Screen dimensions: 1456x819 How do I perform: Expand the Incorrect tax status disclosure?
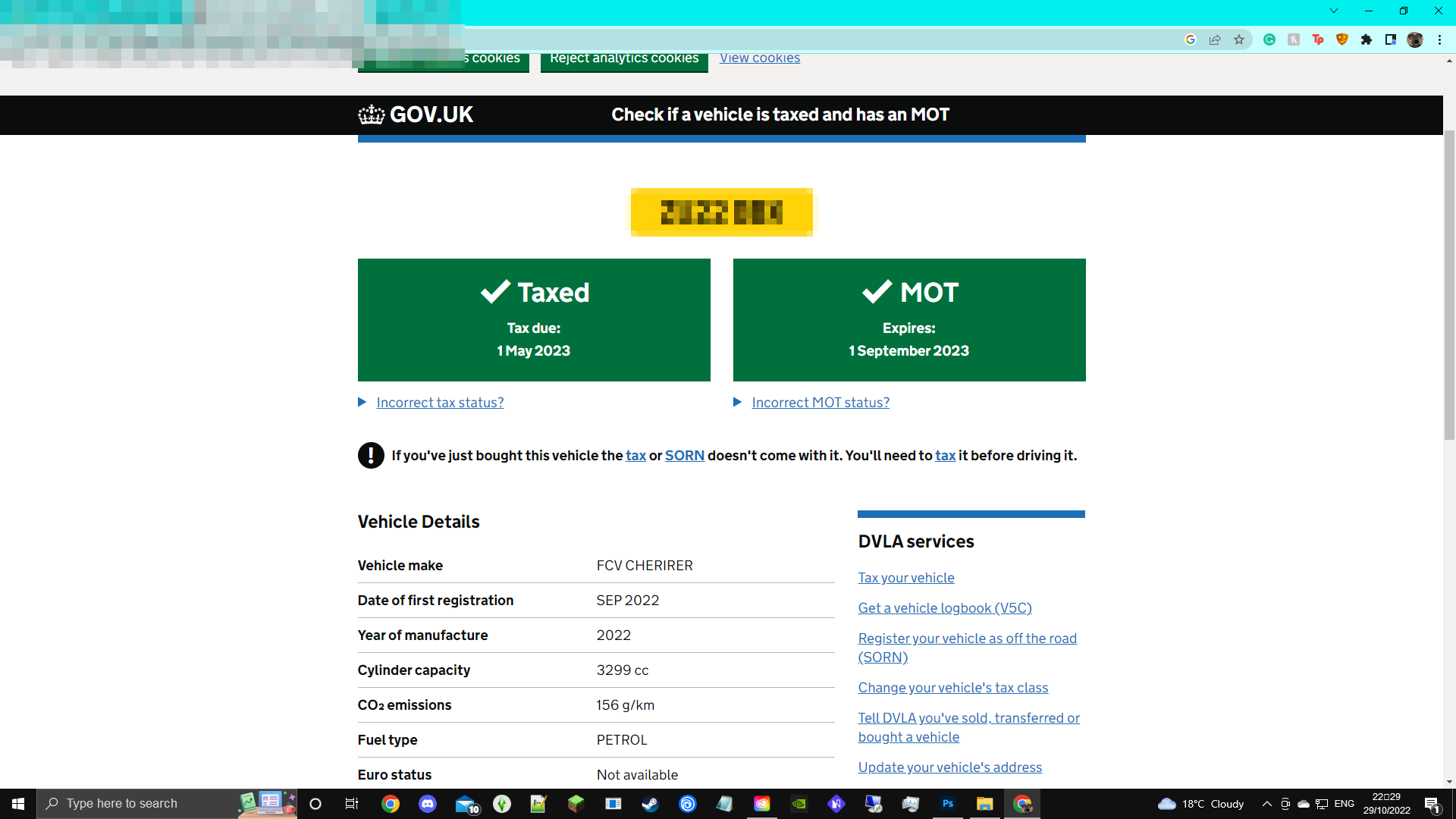(x=440, y=403)
